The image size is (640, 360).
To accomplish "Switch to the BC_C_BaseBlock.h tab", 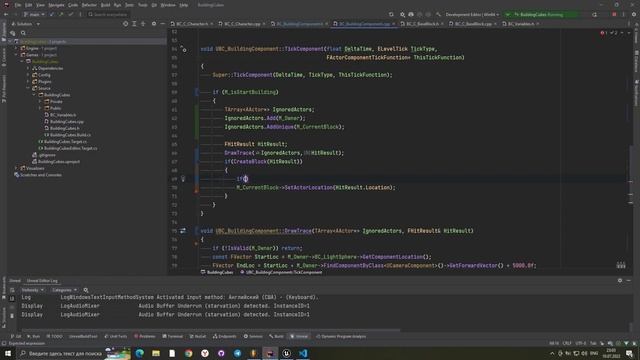I will (x=422, y=24).
